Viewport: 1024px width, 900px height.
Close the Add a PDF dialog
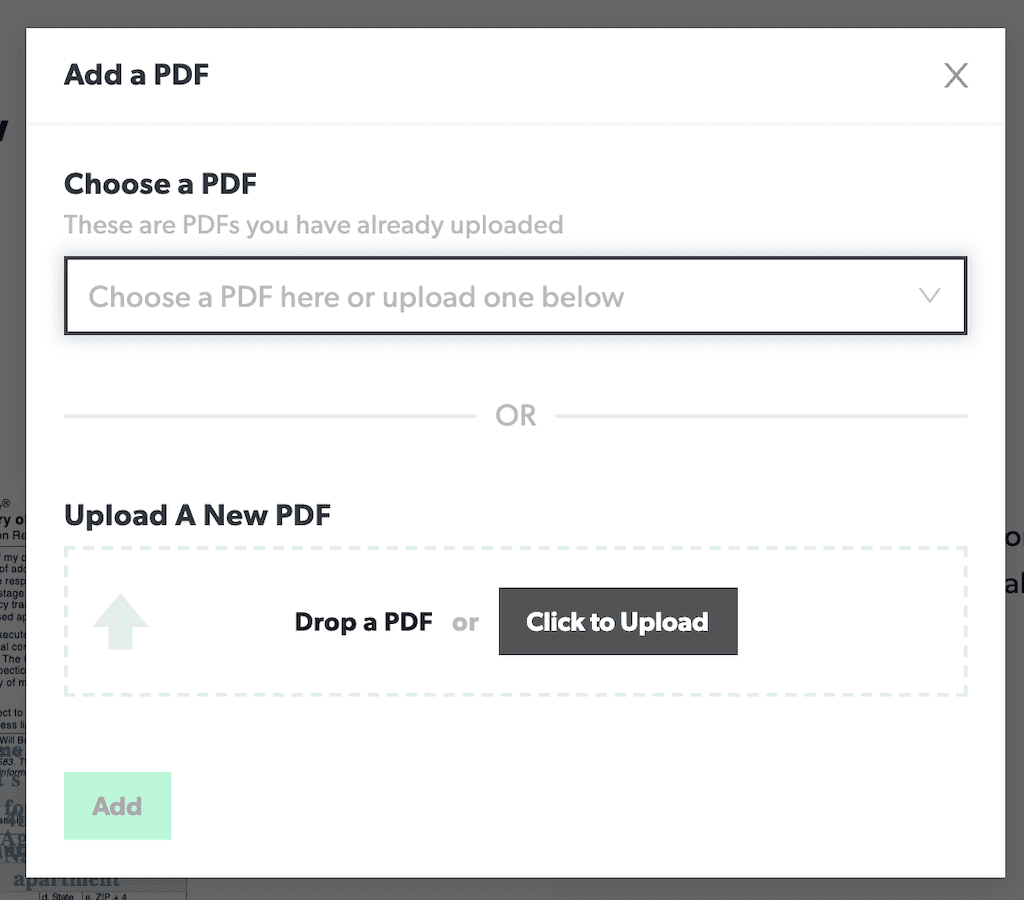[956, 76]
